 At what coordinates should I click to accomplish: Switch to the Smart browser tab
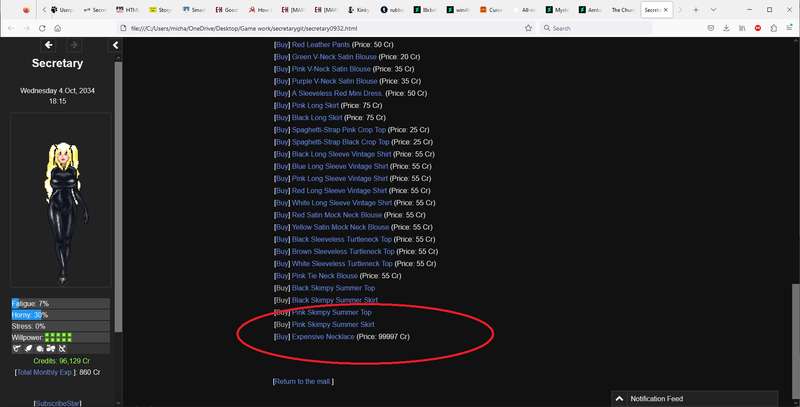point(193,10)
